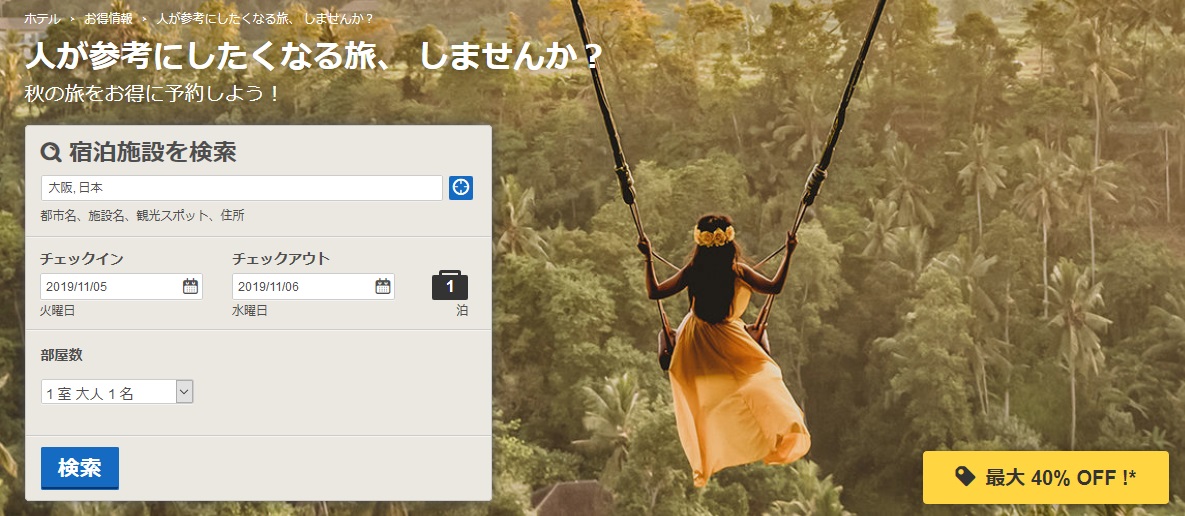Open the お得情報 breadcrumb link
1185x516 pixels.
108,18
